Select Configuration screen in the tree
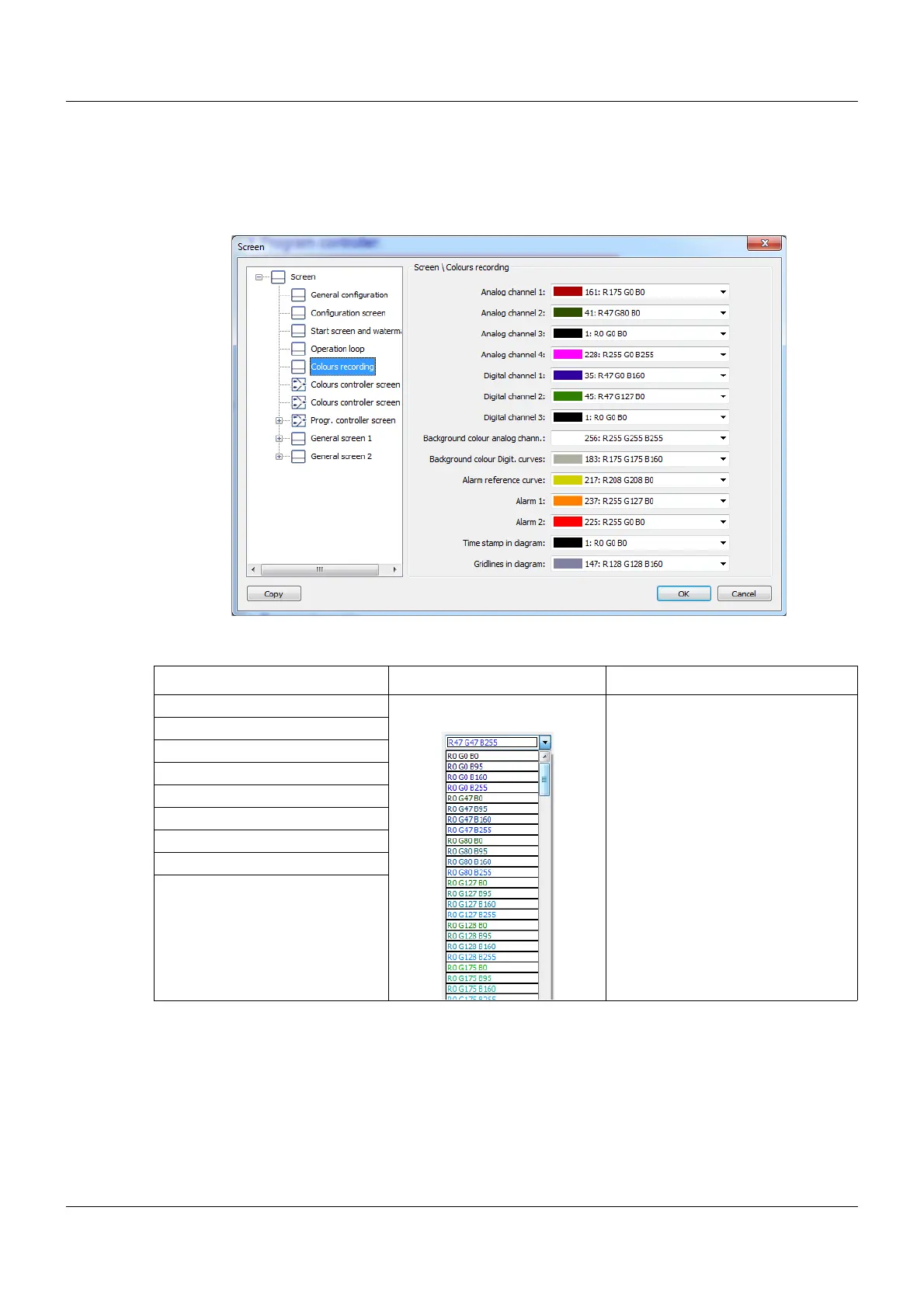 [x=348, y=313]
